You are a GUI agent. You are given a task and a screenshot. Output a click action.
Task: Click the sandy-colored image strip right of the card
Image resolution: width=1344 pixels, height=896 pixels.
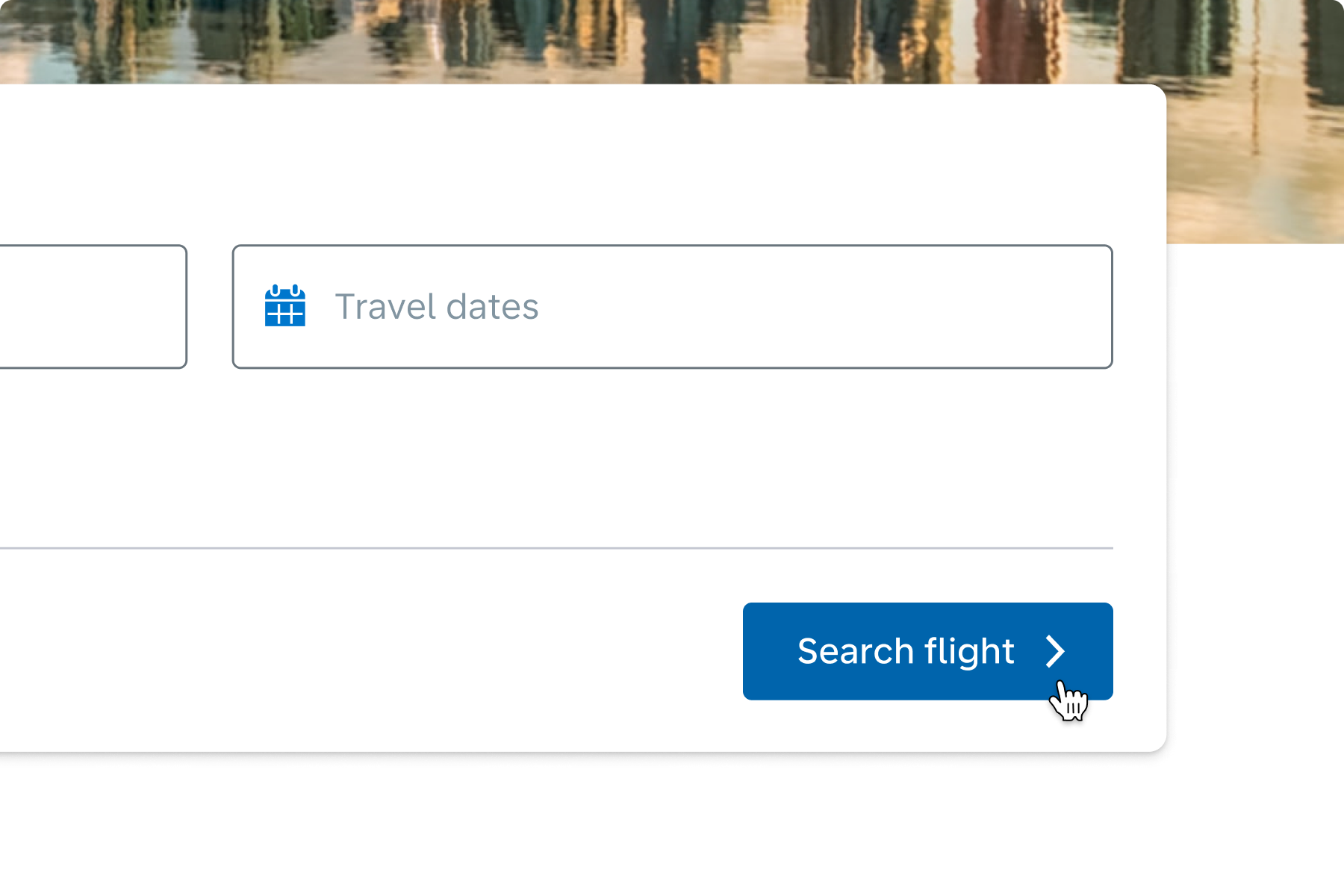pyautogui.click(x=1254, y=164)
